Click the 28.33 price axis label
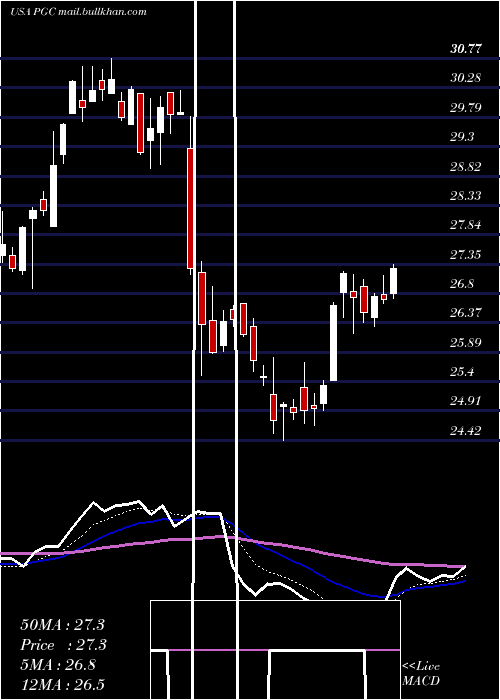Image resolution: width=500 pixels, height=700 pixels. [x=466, y=196]
